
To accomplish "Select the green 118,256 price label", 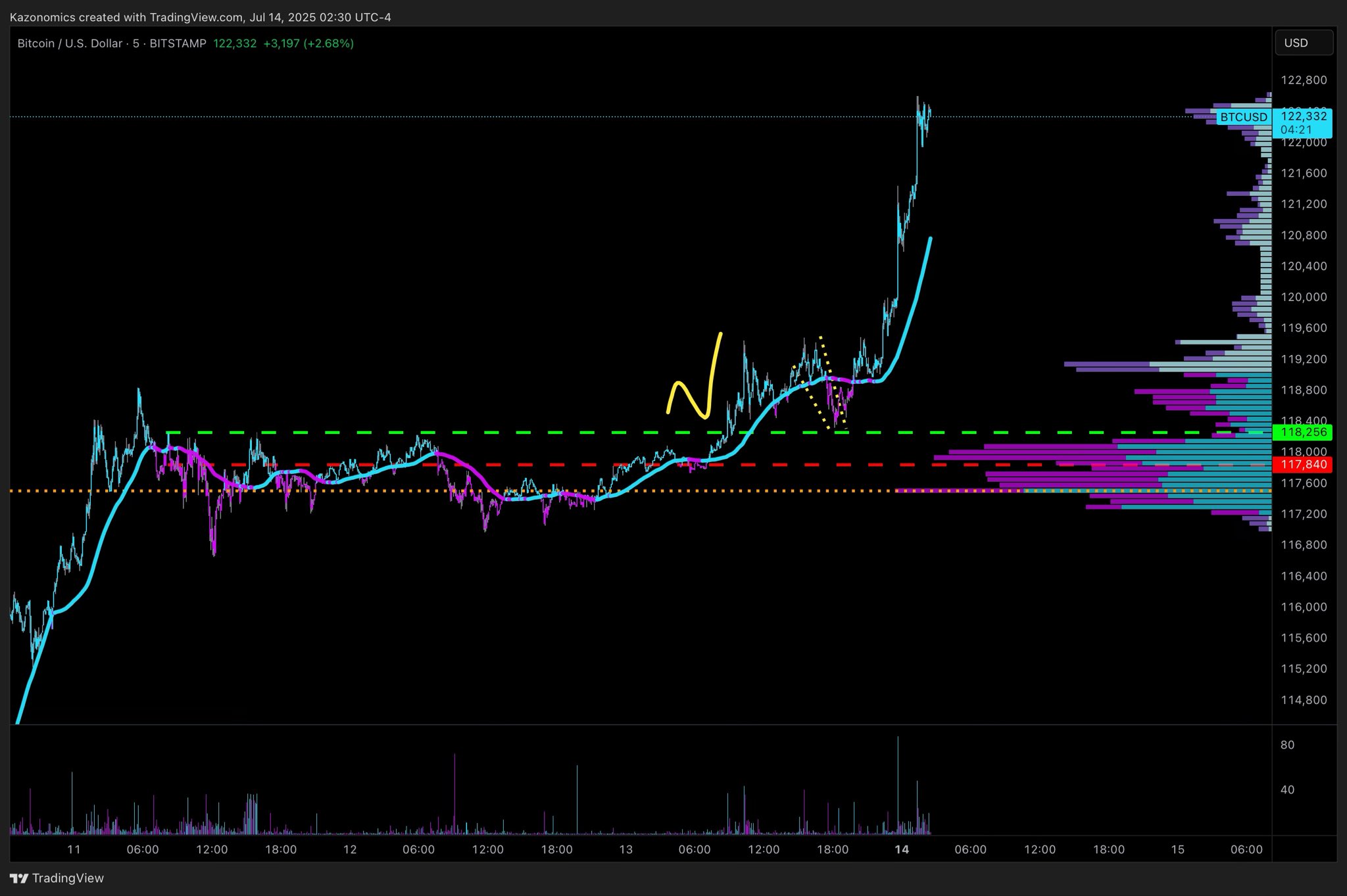I will pos(1302,433).
